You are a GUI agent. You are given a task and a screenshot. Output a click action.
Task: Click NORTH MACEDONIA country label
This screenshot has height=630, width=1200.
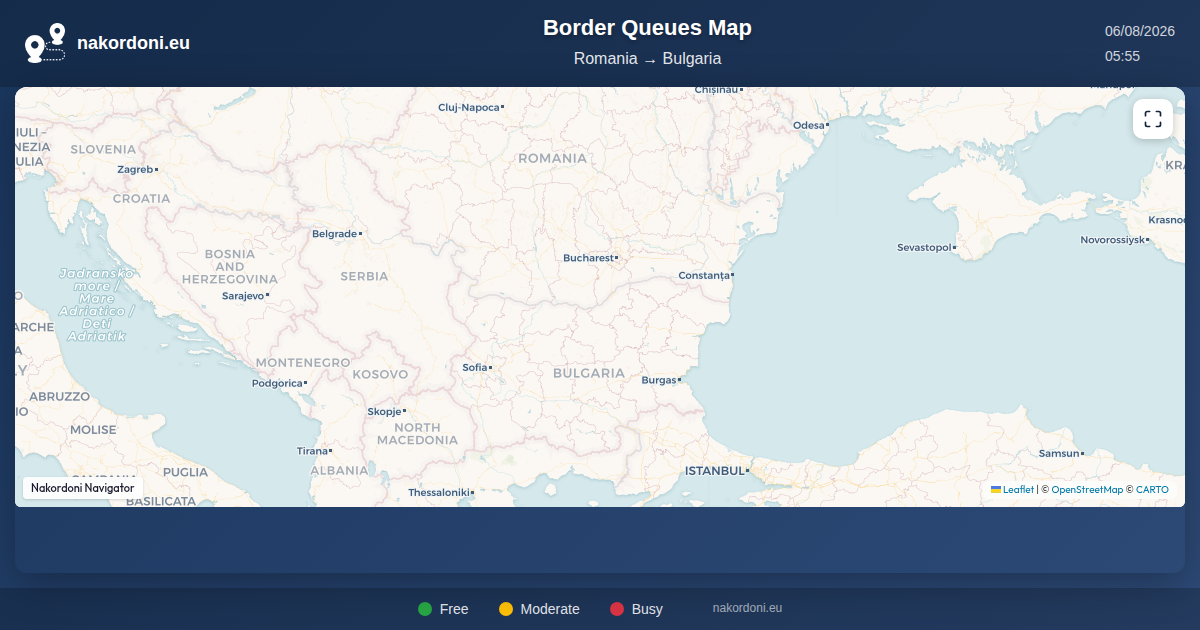(x=417, y=434)
